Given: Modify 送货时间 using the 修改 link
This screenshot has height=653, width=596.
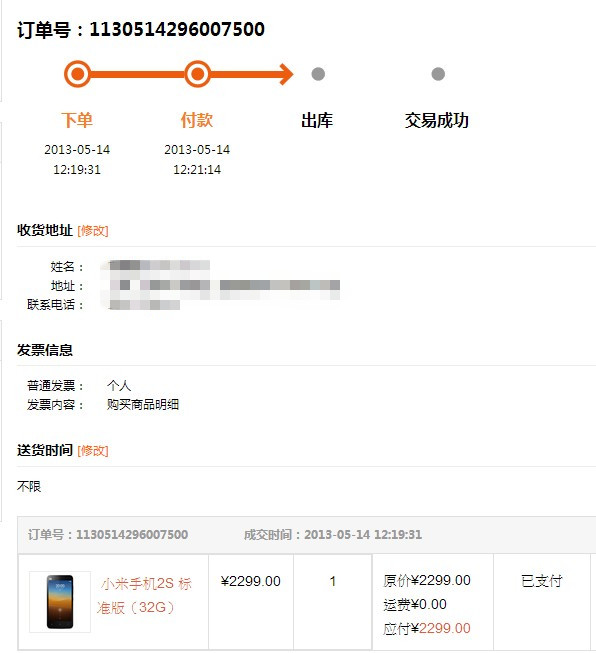Looking at the screenshot, I should pos(93,450).
